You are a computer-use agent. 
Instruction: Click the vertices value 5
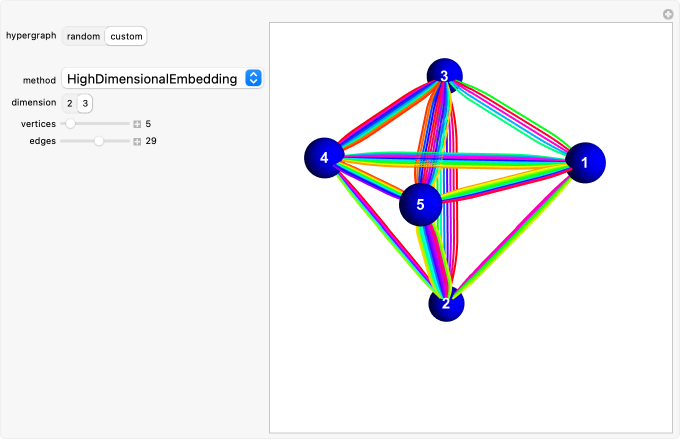(x=148, y=124)
